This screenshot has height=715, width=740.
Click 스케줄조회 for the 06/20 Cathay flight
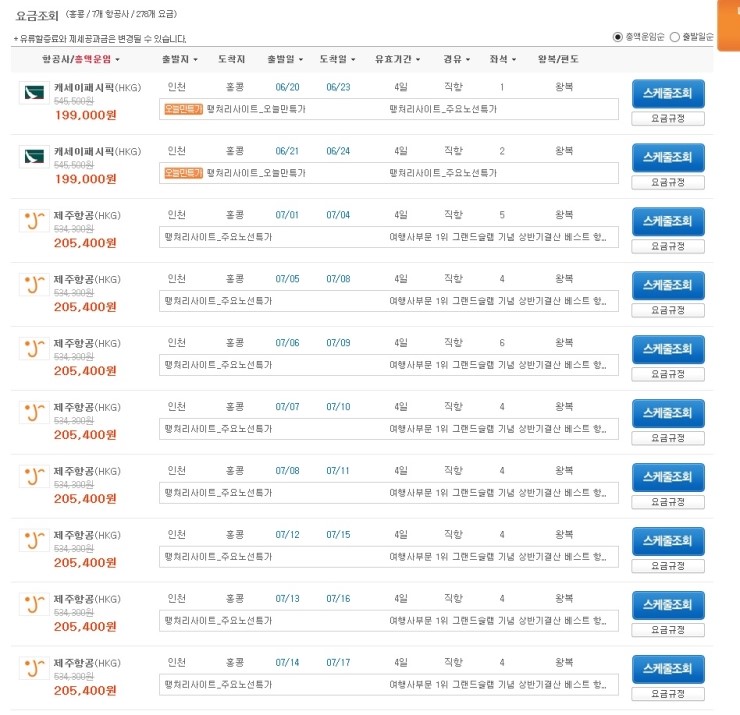[x=668, y=93]
